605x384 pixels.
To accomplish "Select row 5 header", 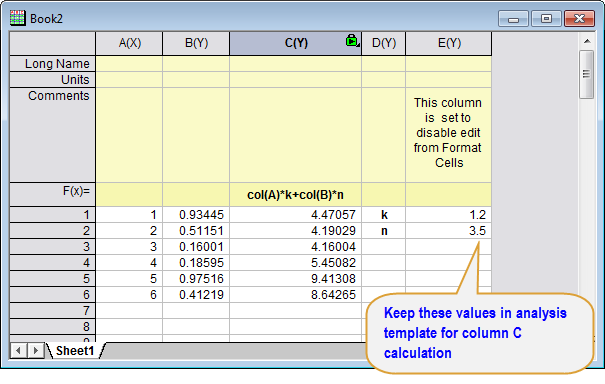I will click(52, 279).
